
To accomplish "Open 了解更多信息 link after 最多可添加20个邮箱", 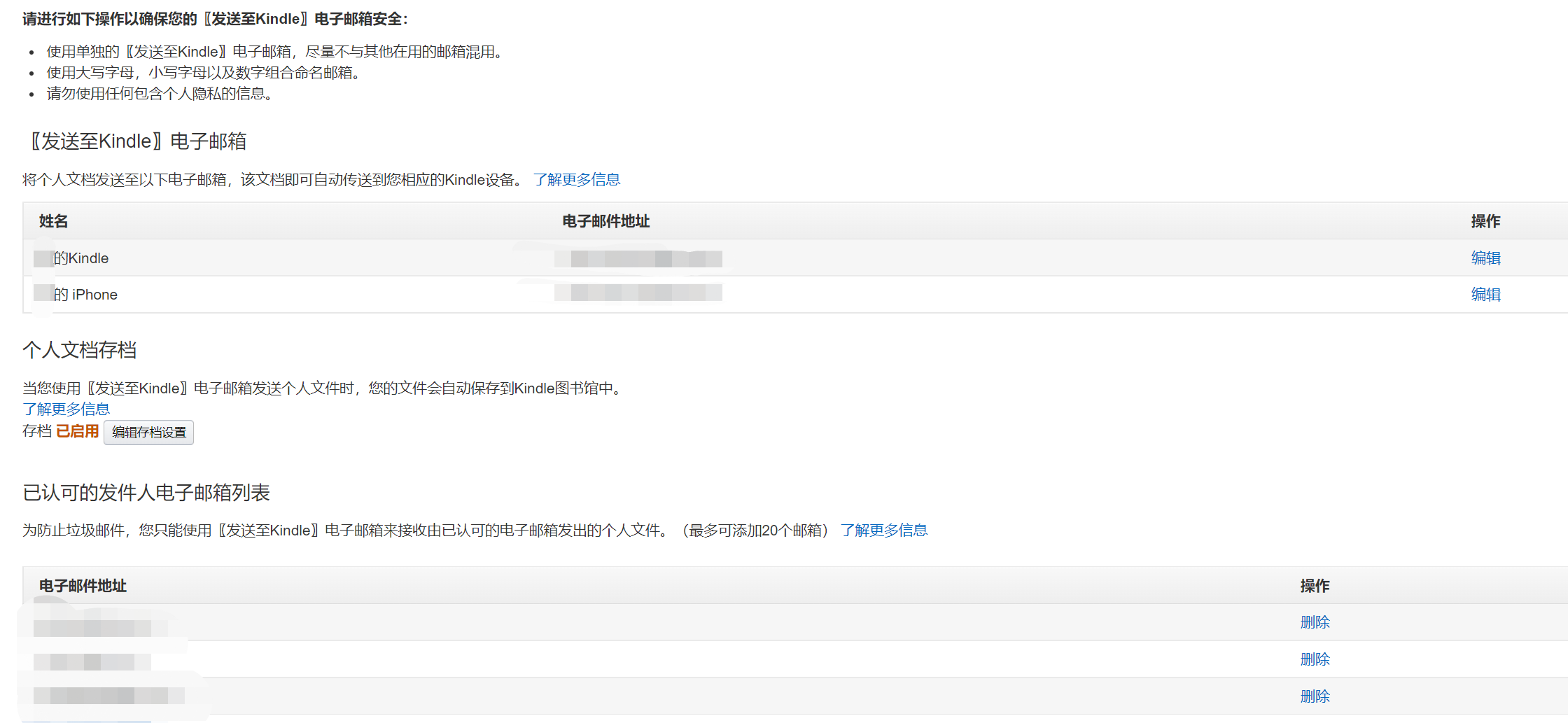I will click(884, 531).
